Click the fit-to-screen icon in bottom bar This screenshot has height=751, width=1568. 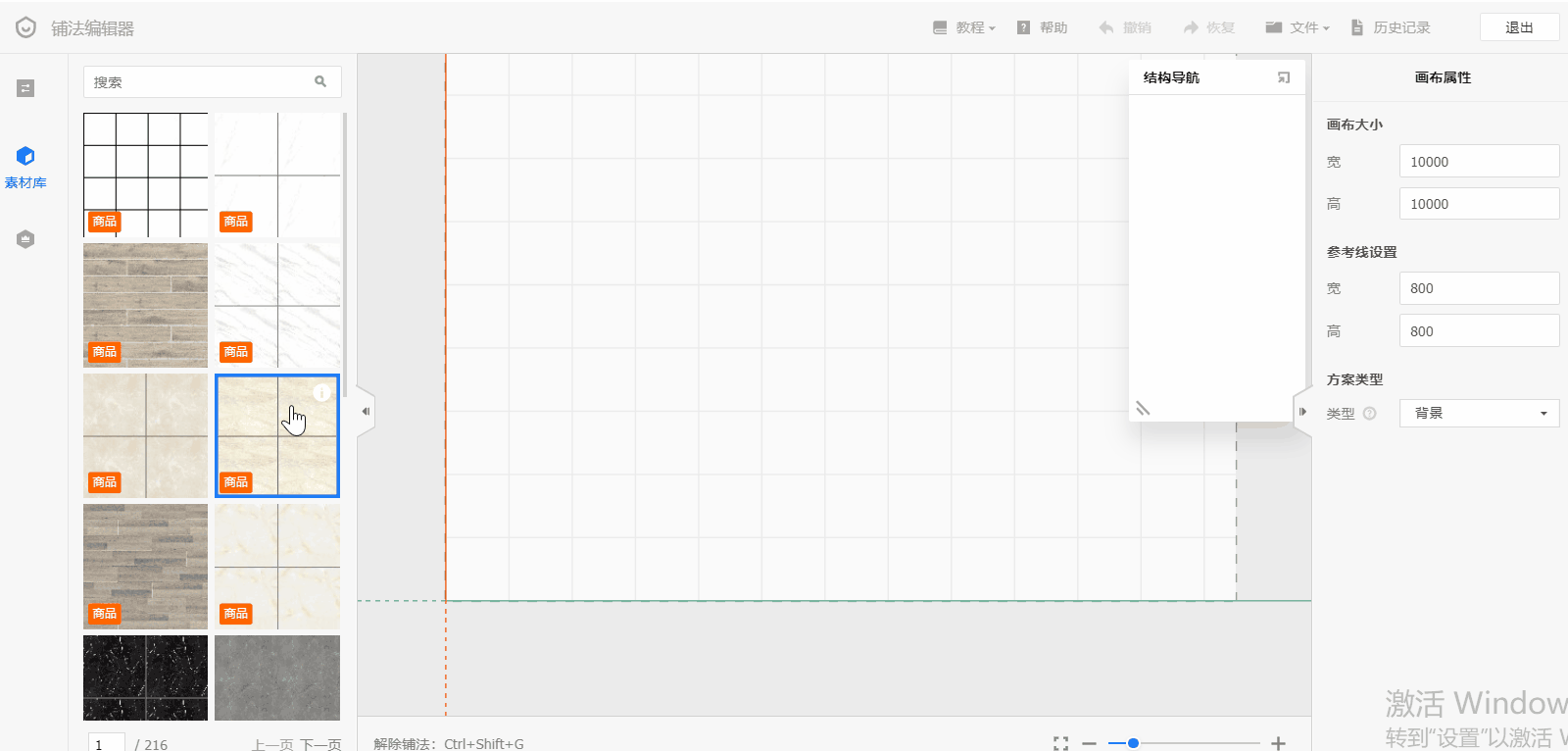click(1060, 743)
